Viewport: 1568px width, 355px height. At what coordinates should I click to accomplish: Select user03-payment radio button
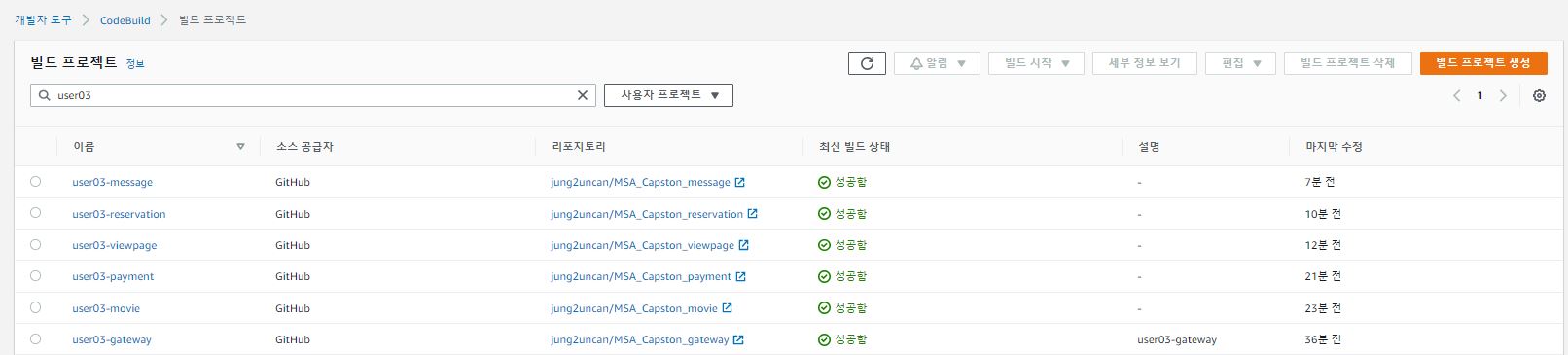(x=36, y=275)
